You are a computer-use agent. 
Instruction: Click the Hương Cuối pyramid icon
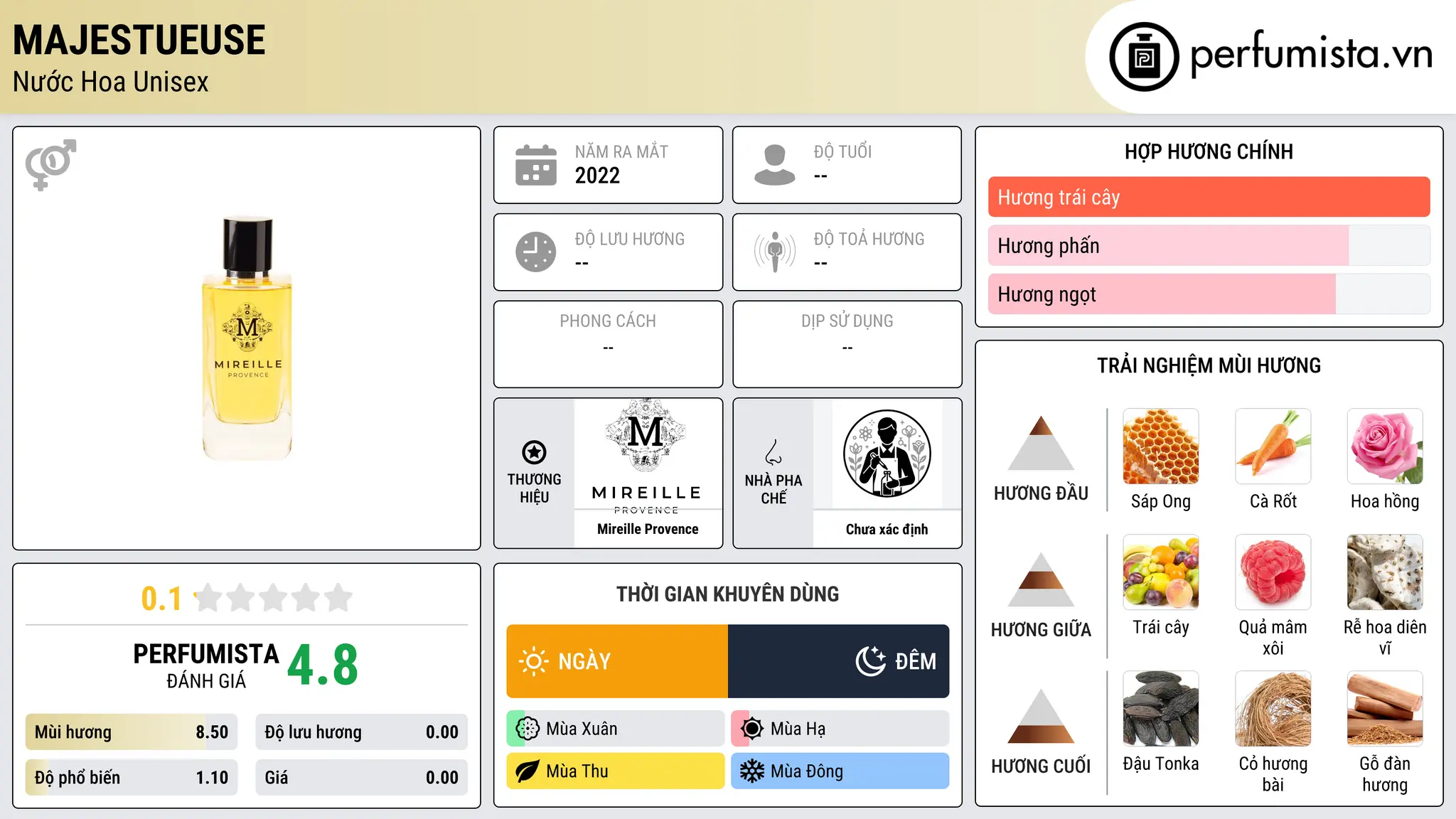tap(1041, 716)
